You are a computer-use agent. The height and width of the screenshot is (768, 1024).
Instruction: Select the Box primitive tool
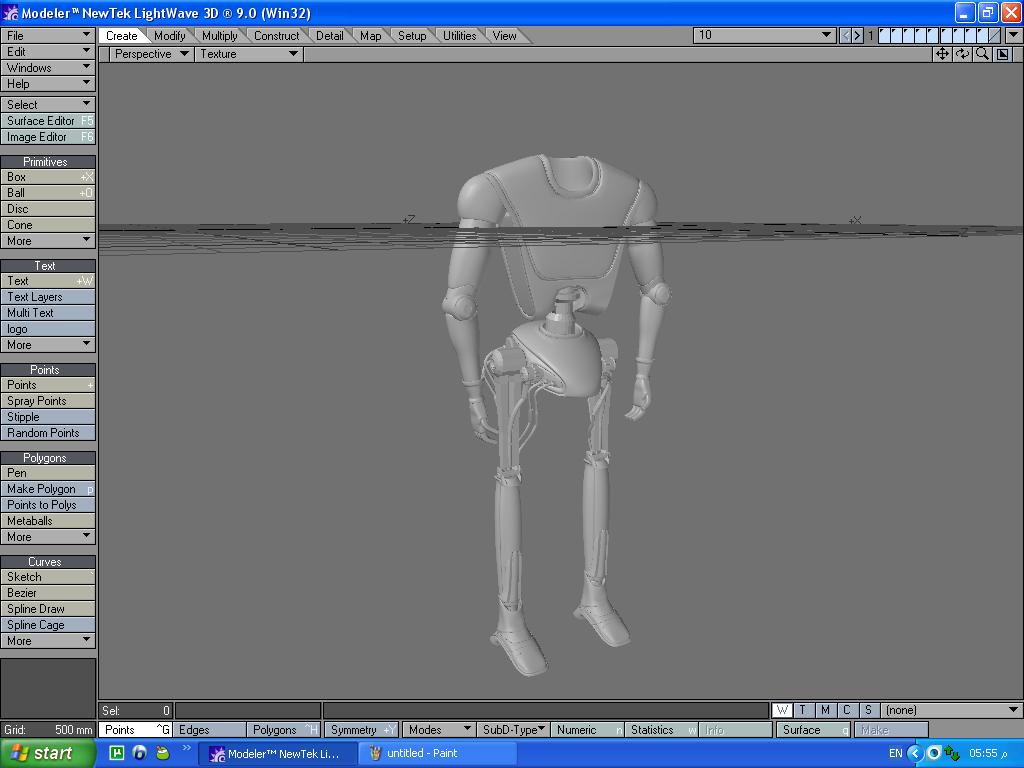(48, 177)
